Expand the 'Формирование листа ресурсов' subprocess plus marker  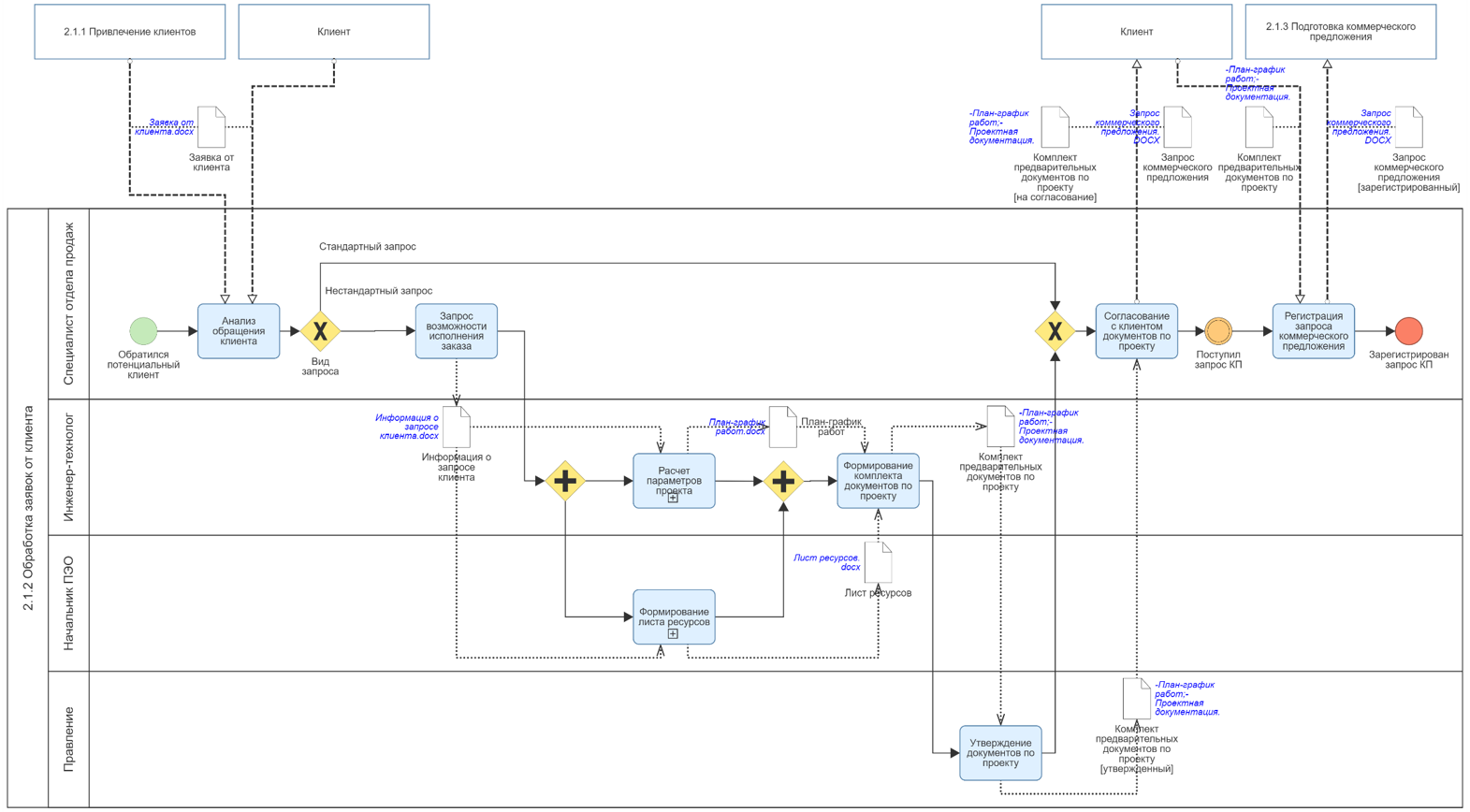[673, 634]
